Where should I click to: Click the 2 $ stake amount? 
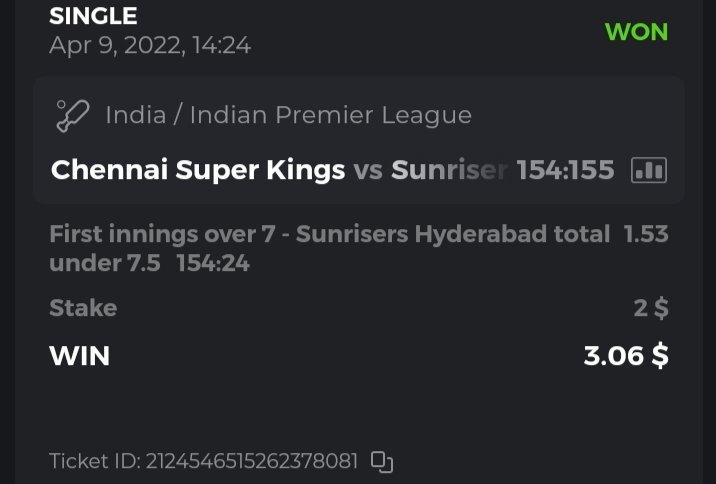click(651, 308)
